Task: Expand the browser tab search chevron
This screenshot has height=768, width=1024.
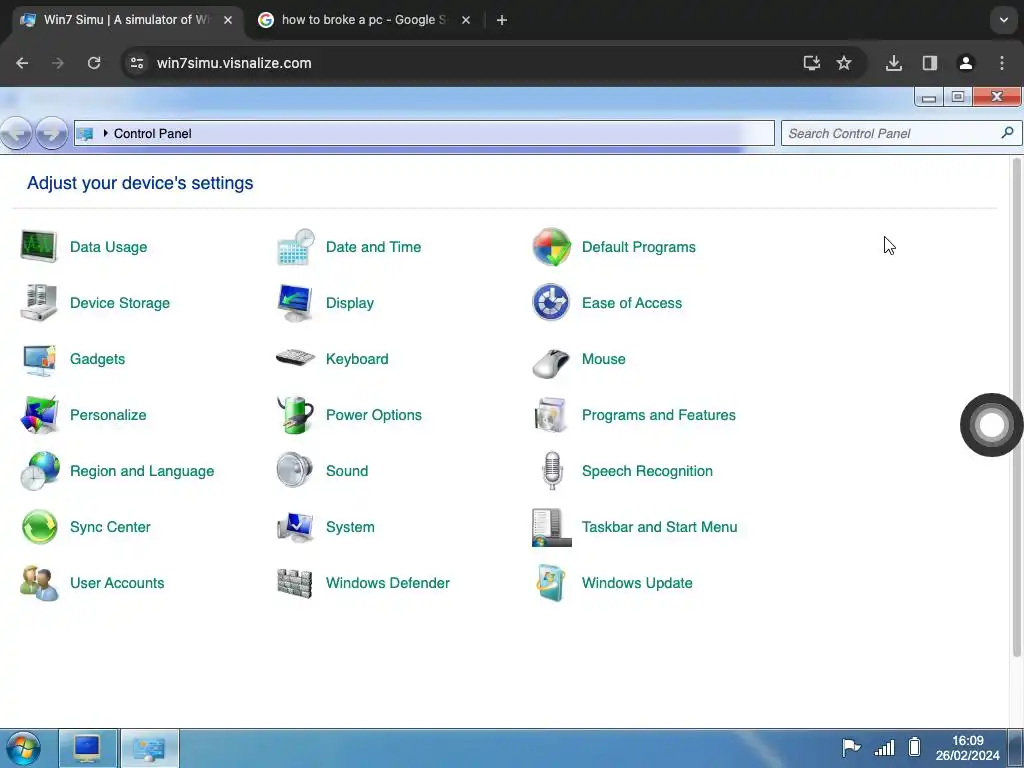Action: (x=1004, y=20)
